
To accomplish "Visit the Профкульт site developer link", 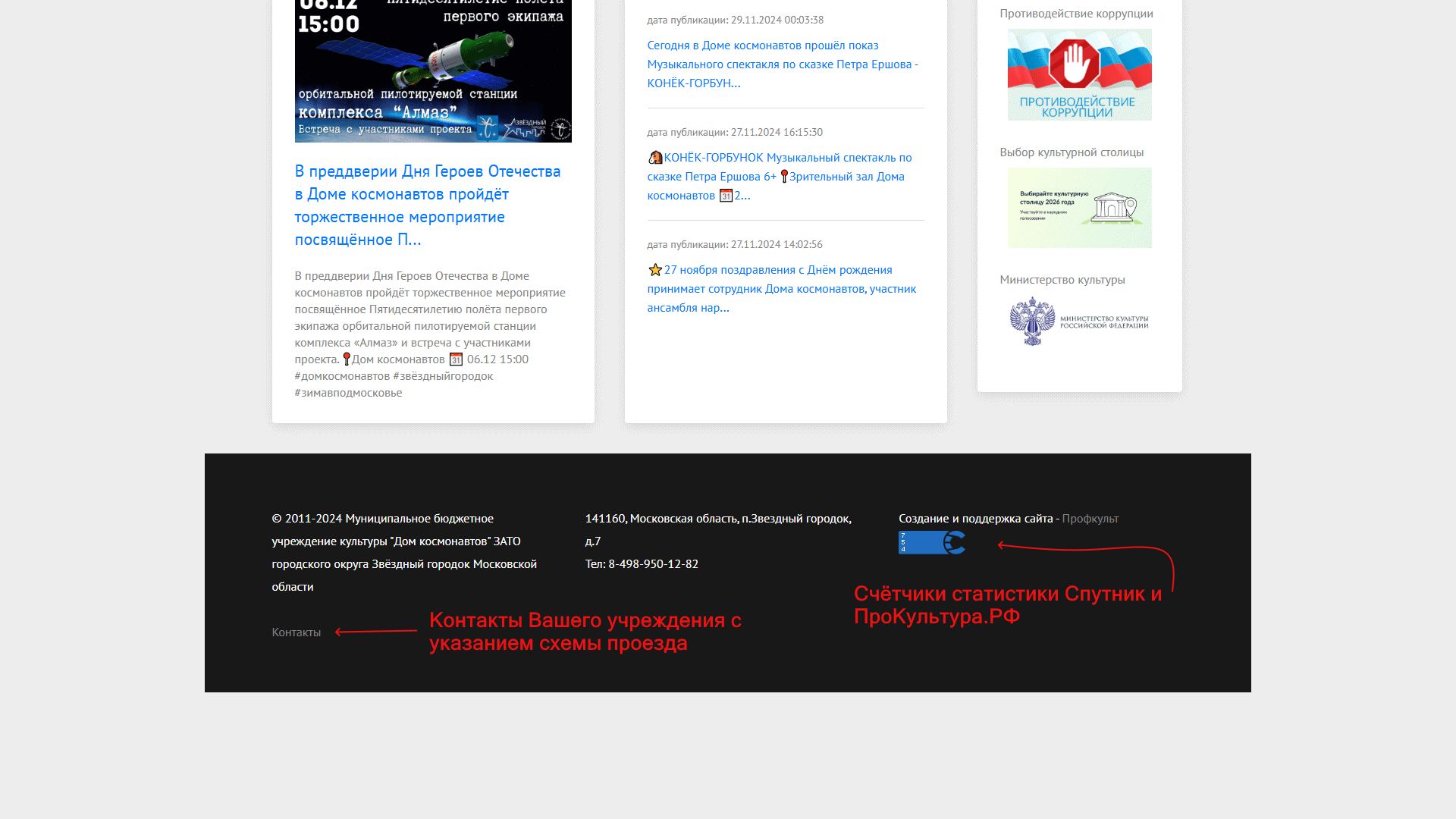I will (1090, 519).
